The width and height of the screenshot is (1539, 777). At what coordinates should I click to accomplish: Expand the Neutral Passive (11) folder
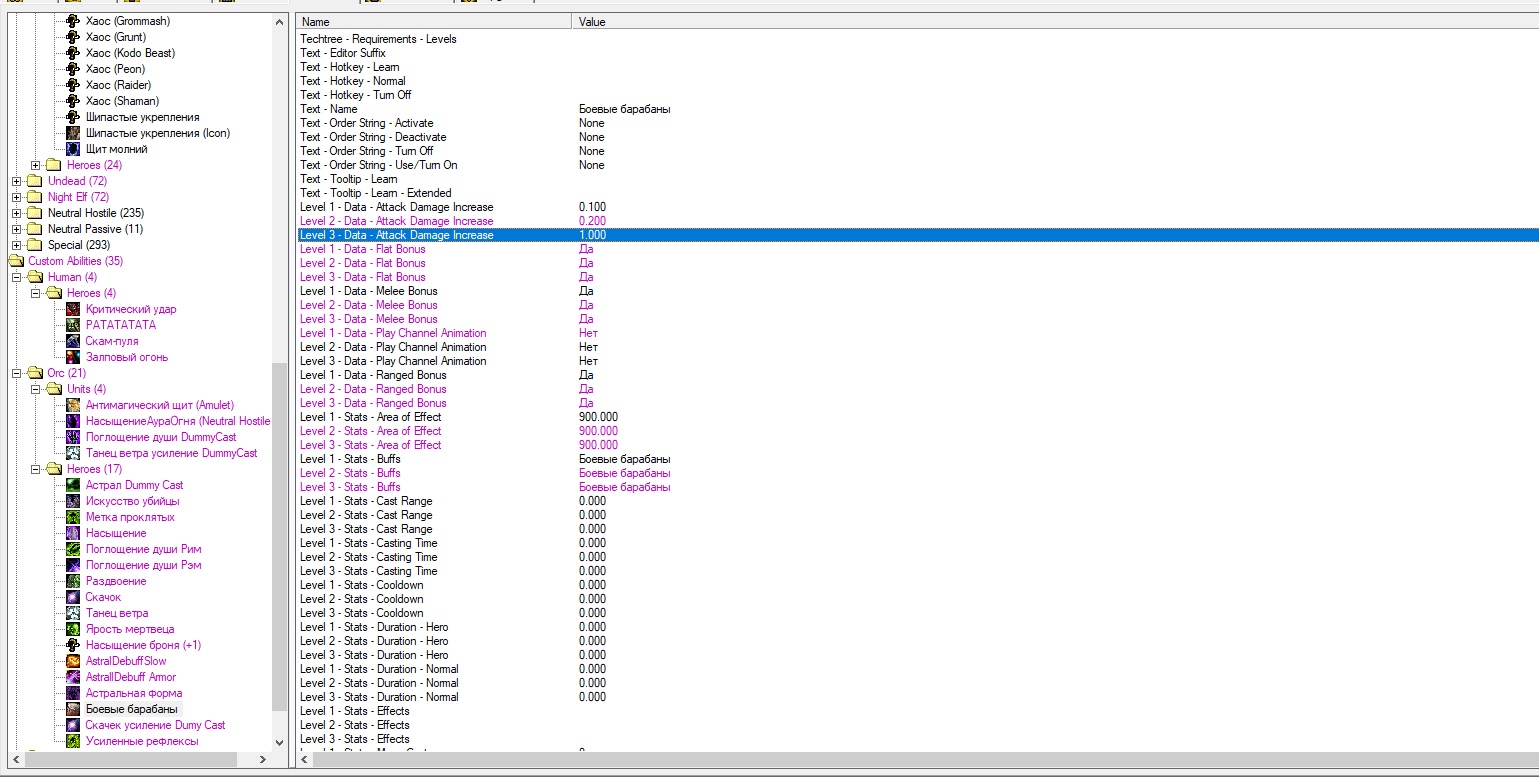tap(16, 229)
